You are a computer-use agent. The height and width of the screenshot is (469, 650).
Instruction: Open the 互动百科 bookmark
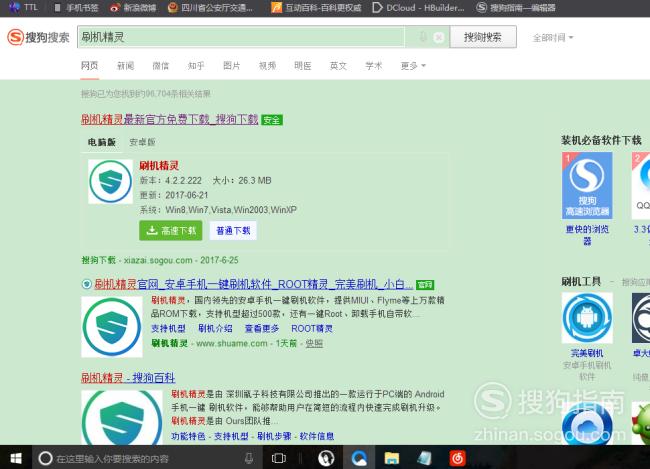tap(316, 7)
